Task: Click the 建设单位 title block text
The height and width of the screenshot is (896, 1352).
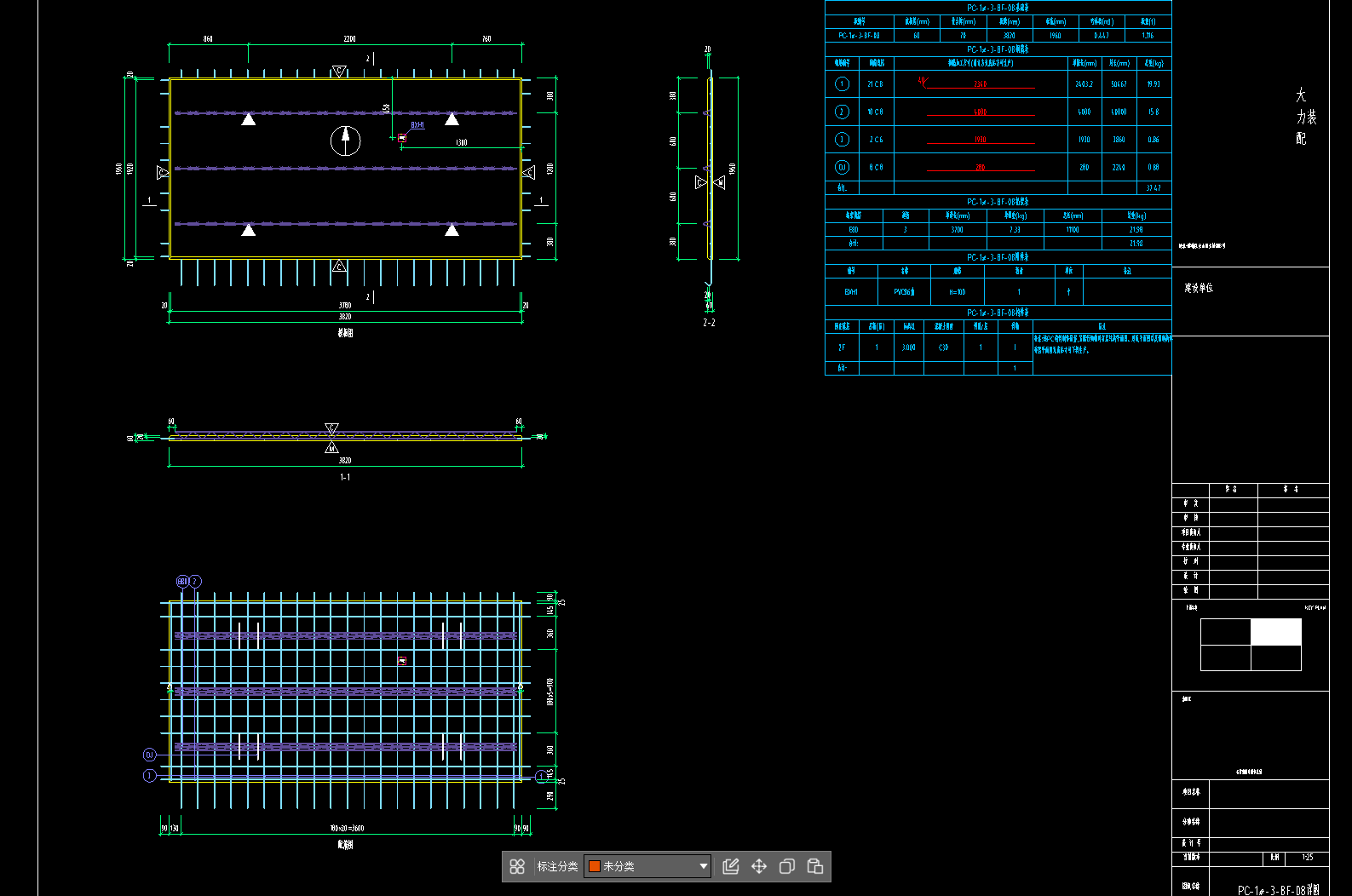Action: 1199,288
